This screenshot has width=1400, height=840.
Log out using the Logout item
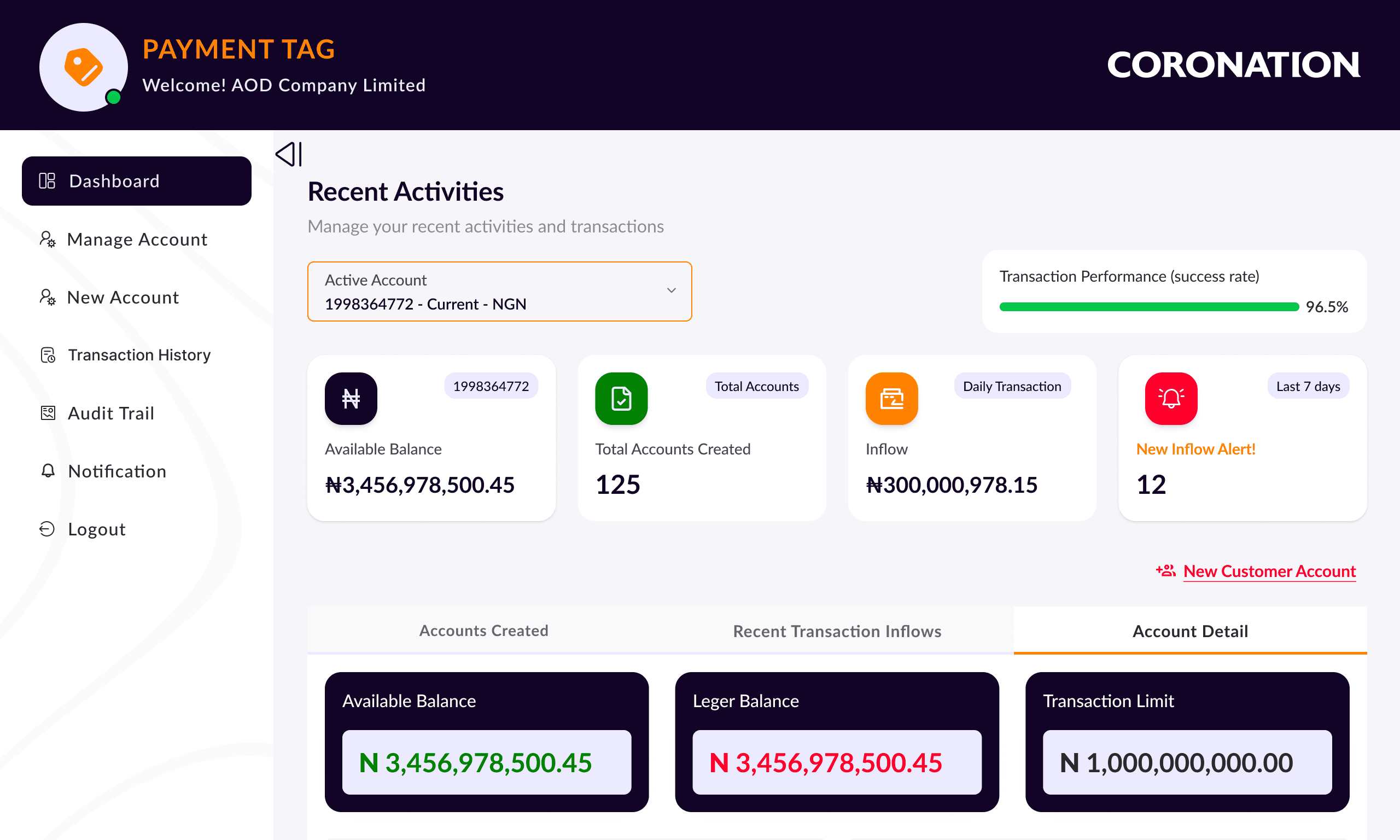96,529
